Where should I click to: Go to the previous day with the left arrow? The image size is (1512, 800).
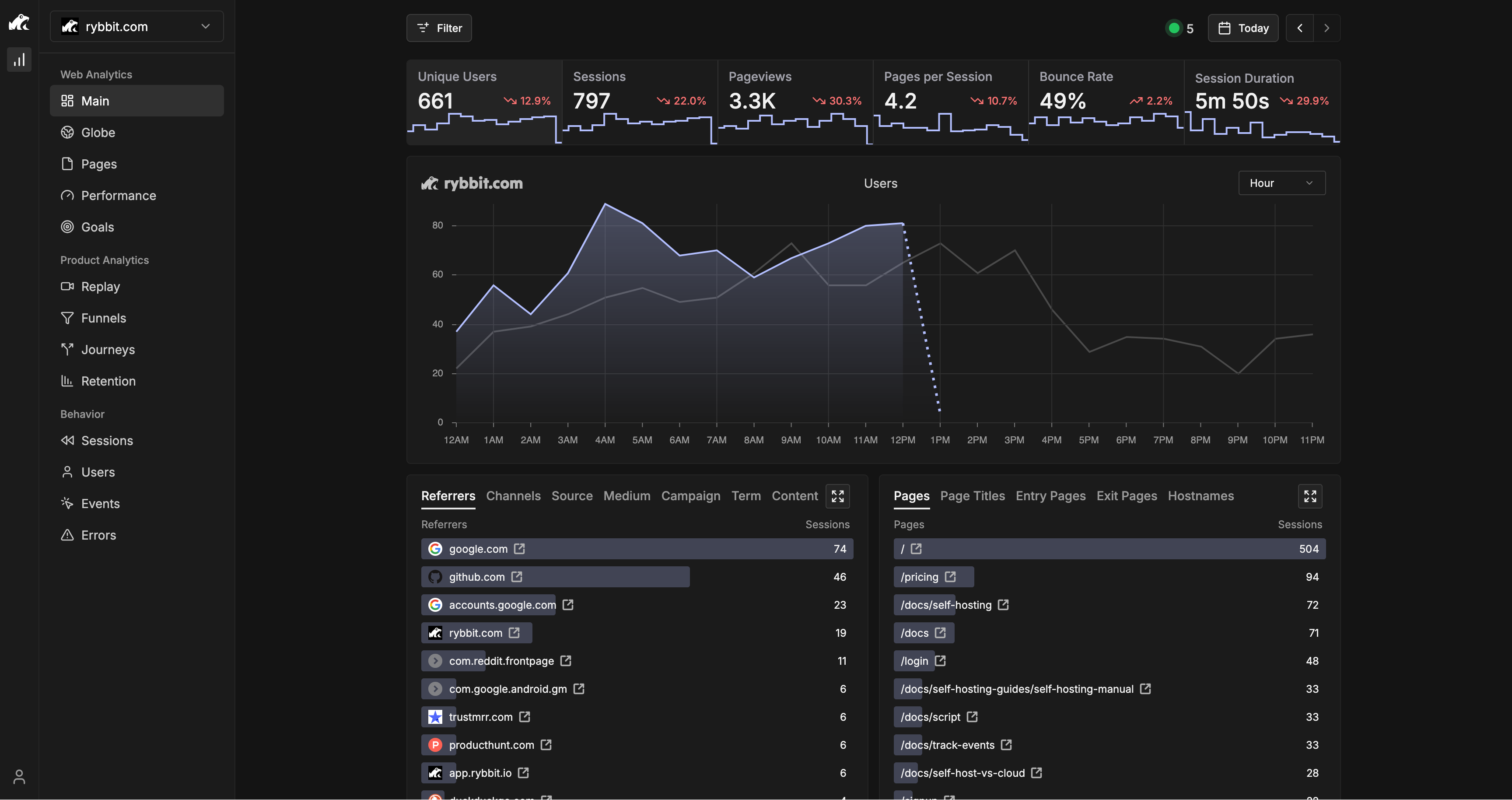point(1299,28)
